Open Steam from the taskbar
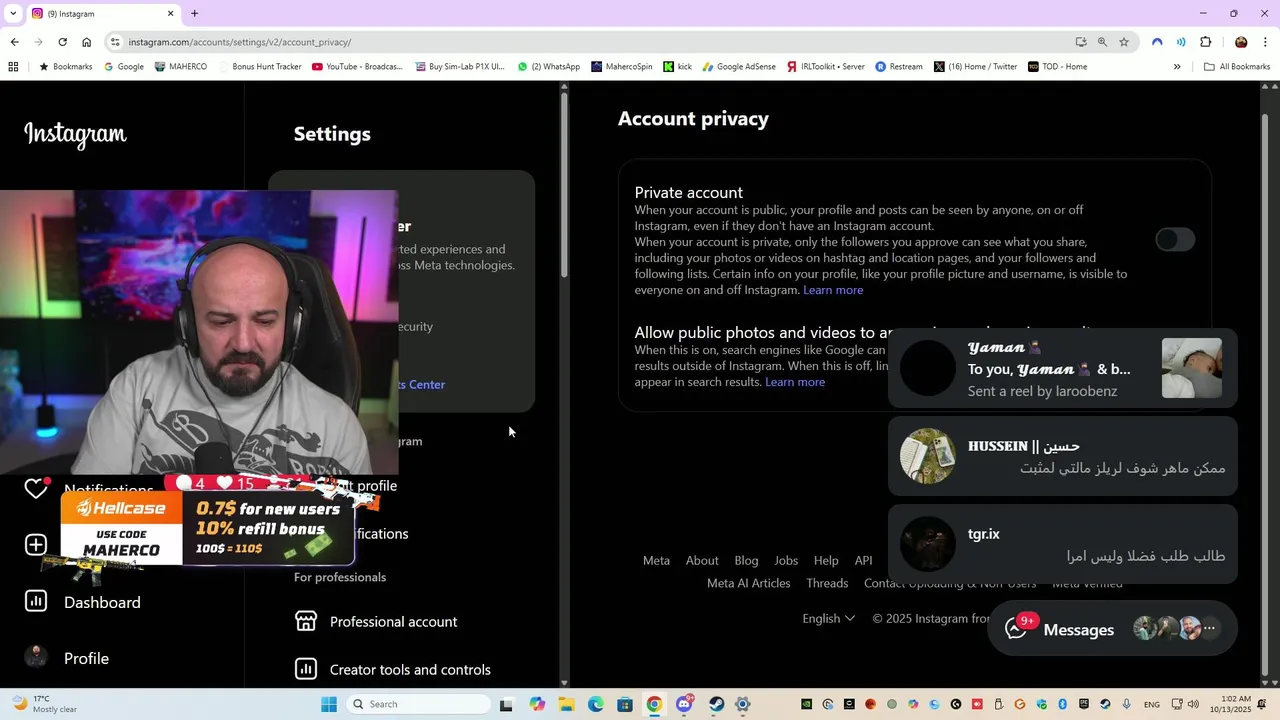1280x720 pixels. pos(716,704)
